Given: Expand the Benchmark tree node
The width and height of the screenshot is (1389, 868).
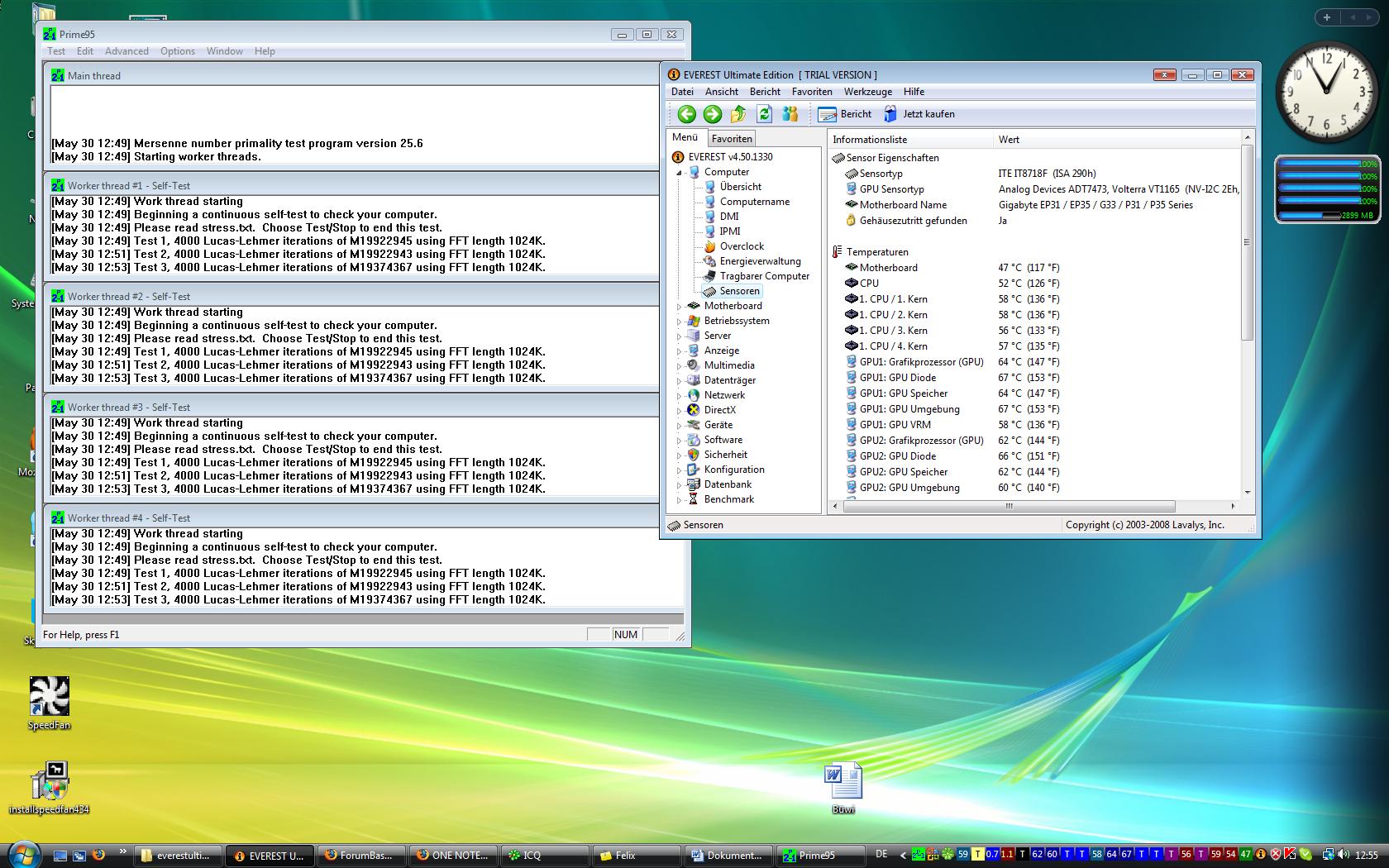Looking at the screenshot, I should click(x=680, y=499).
